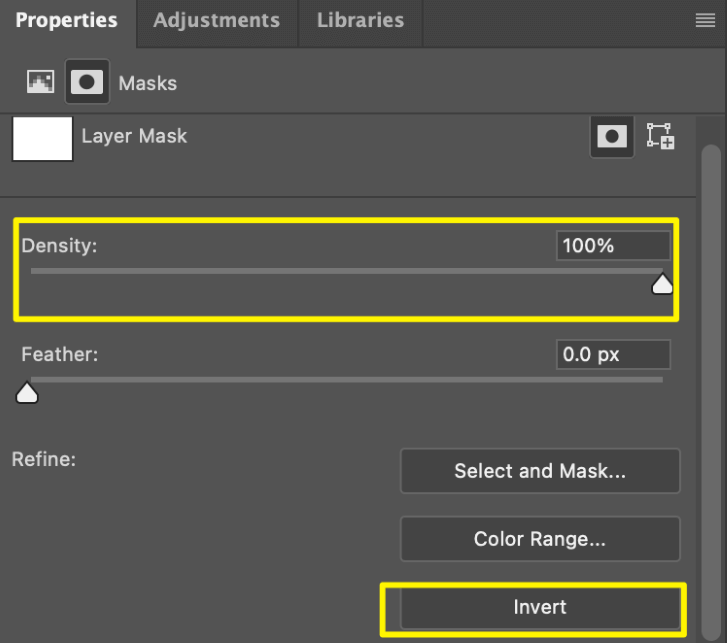Click the Layer Mask label text
Screen dimensions: 727x643
tap(134, 136)
